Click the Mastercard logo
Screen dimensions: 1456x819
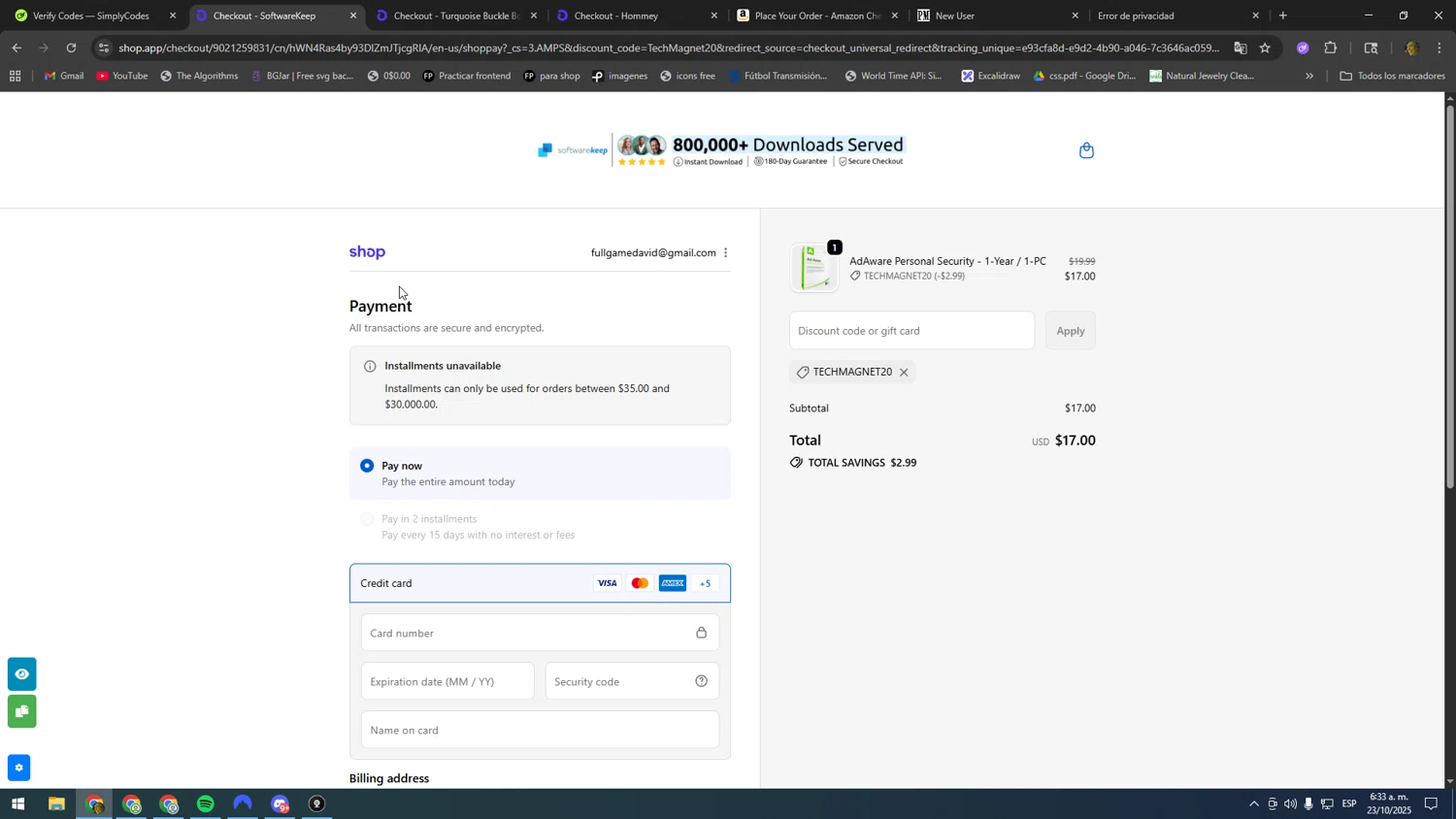coord(640,583)
